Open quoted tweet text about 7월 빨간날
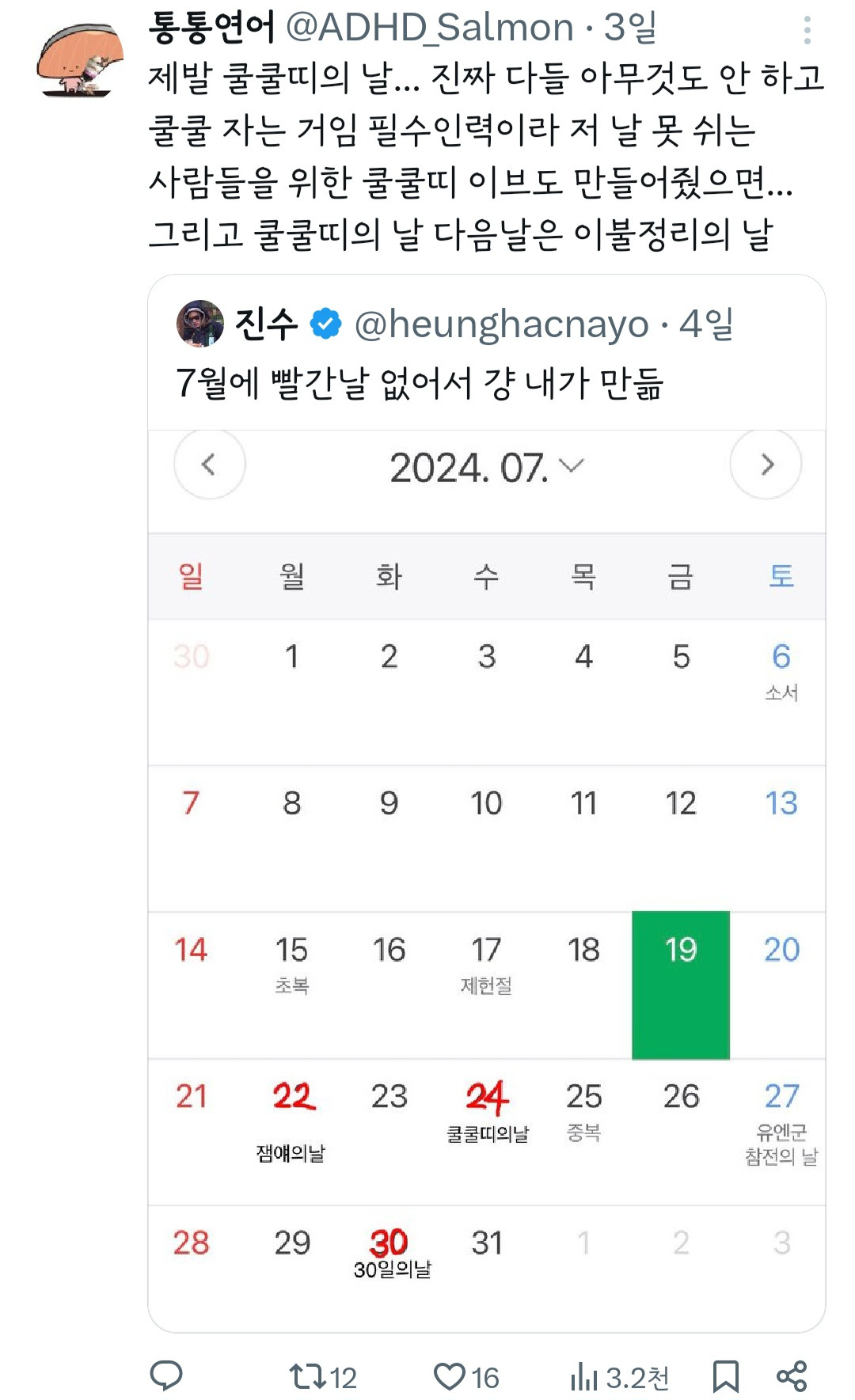 click(419, 383)
